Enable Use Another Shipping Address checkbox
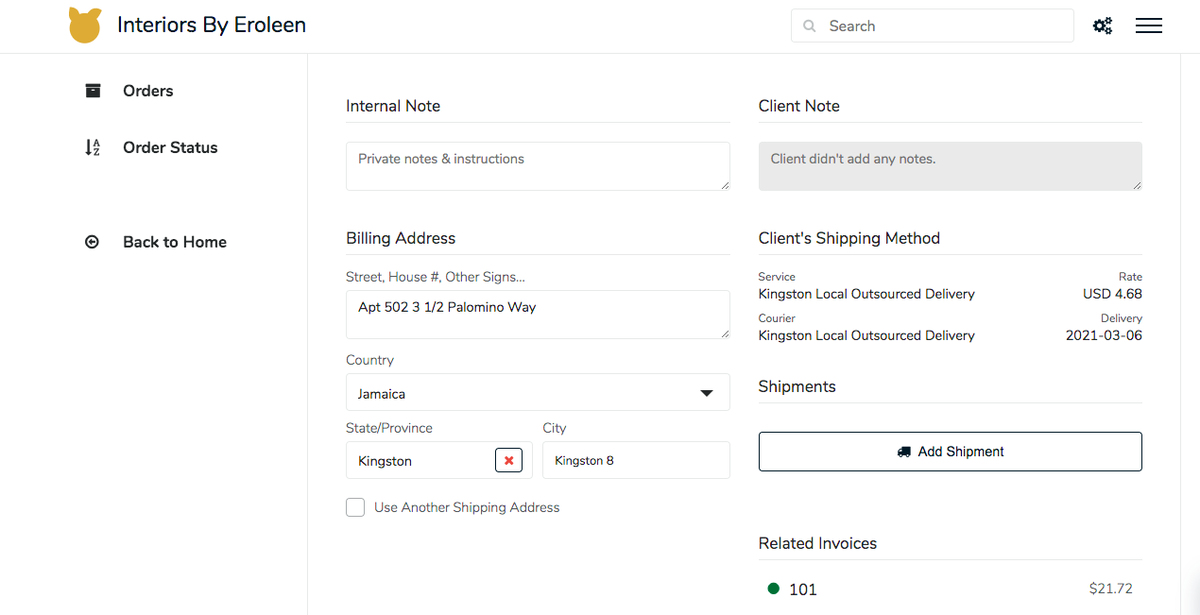Viewport: 1200px width, 615px height. click(355, 507)
